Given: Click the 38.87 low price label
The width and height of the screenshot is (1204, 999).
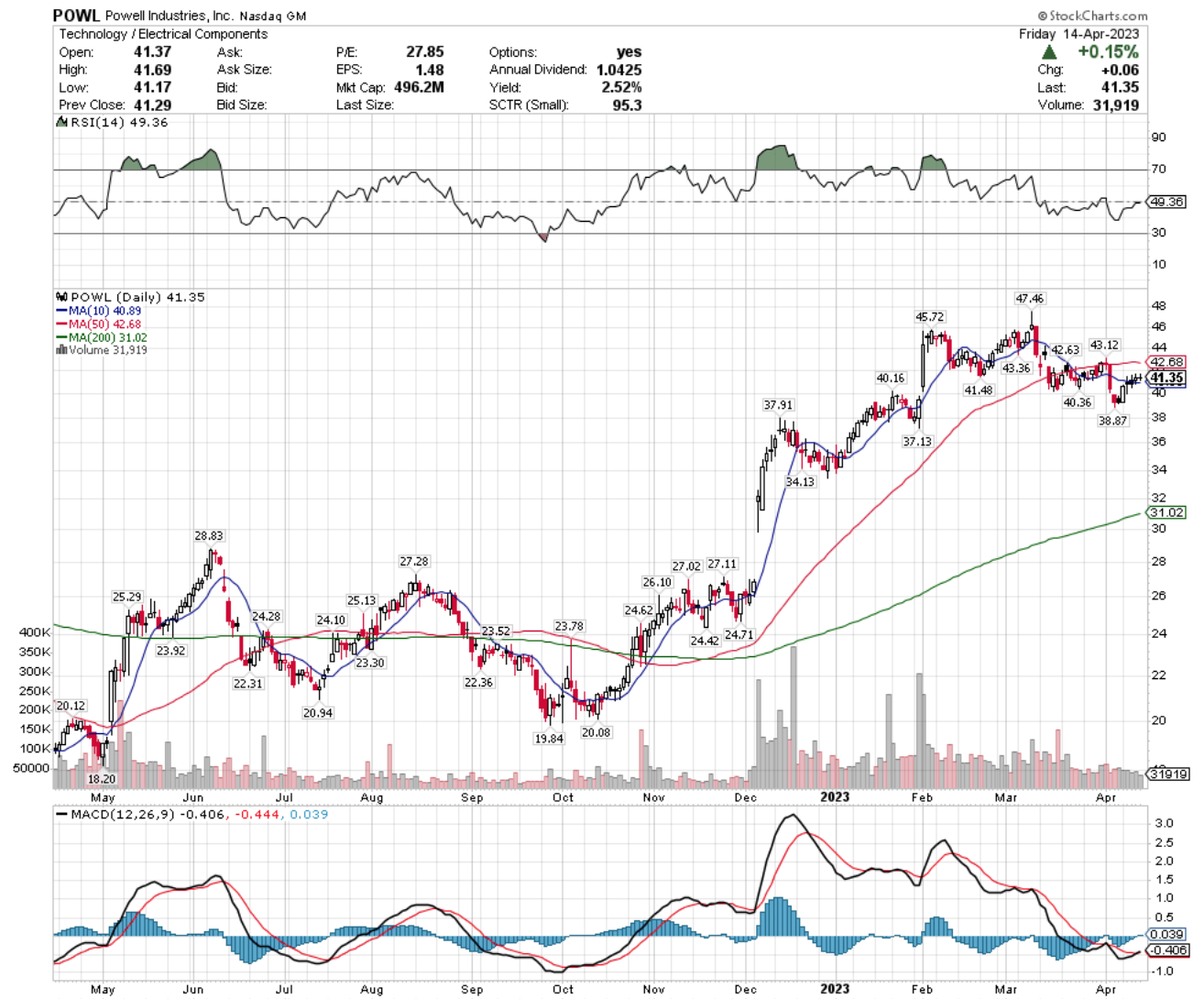Looking at the screenshot, I should pos(1112,421).
